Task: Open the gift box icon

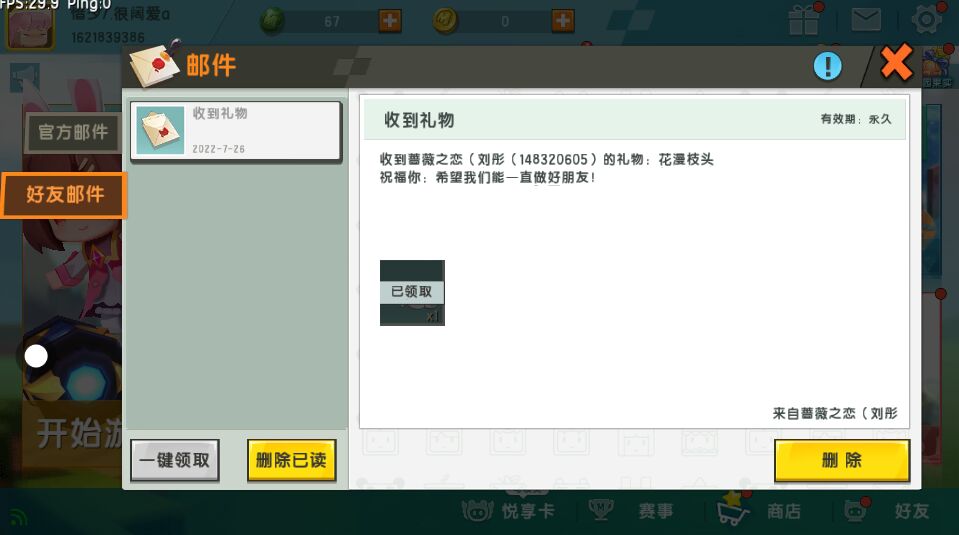Action: click(x=804, y=19)
